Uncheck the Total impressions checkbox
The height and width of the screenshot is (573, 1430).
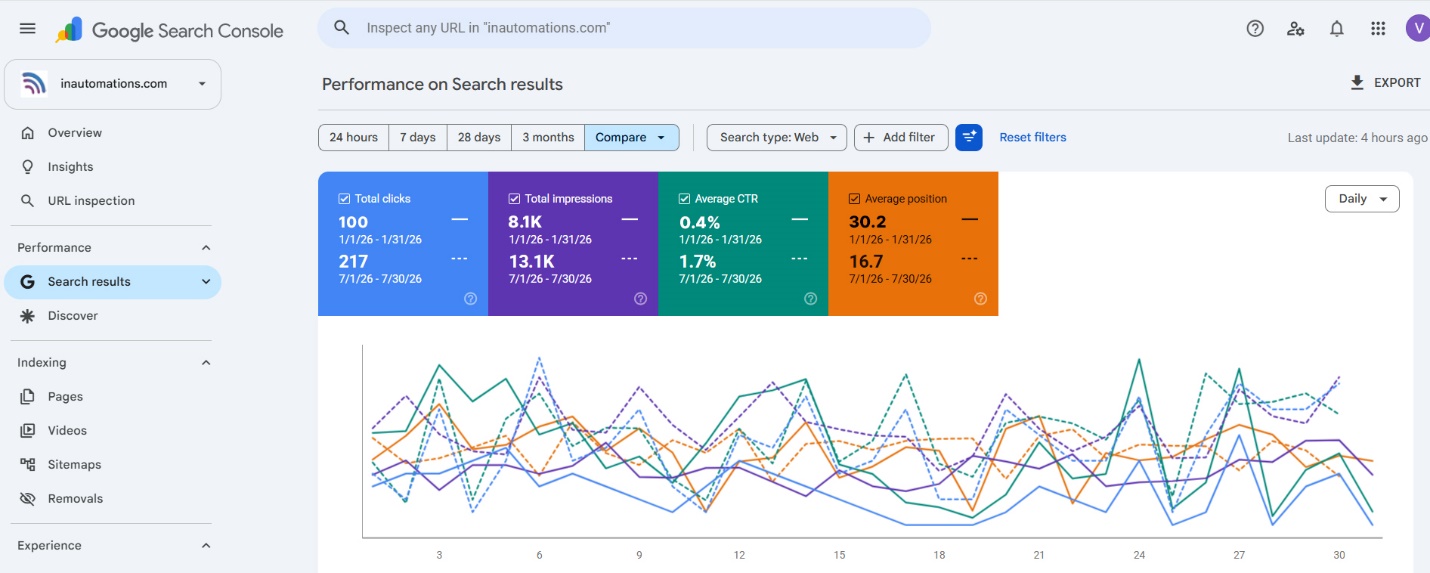(x=514, y=199)
